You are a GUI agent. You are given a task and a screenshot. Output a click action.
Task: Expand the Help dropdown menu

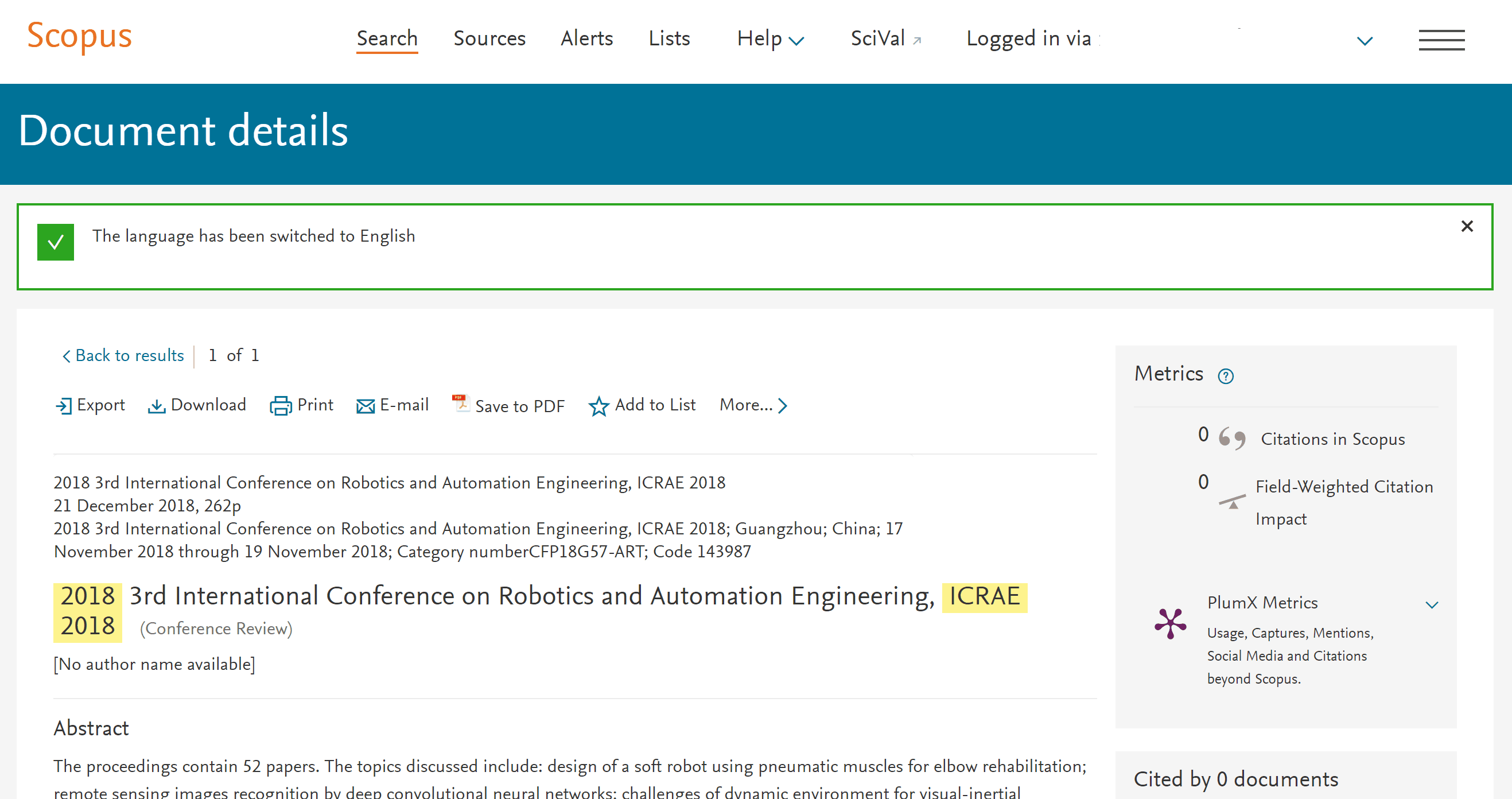tap(771, 39)
